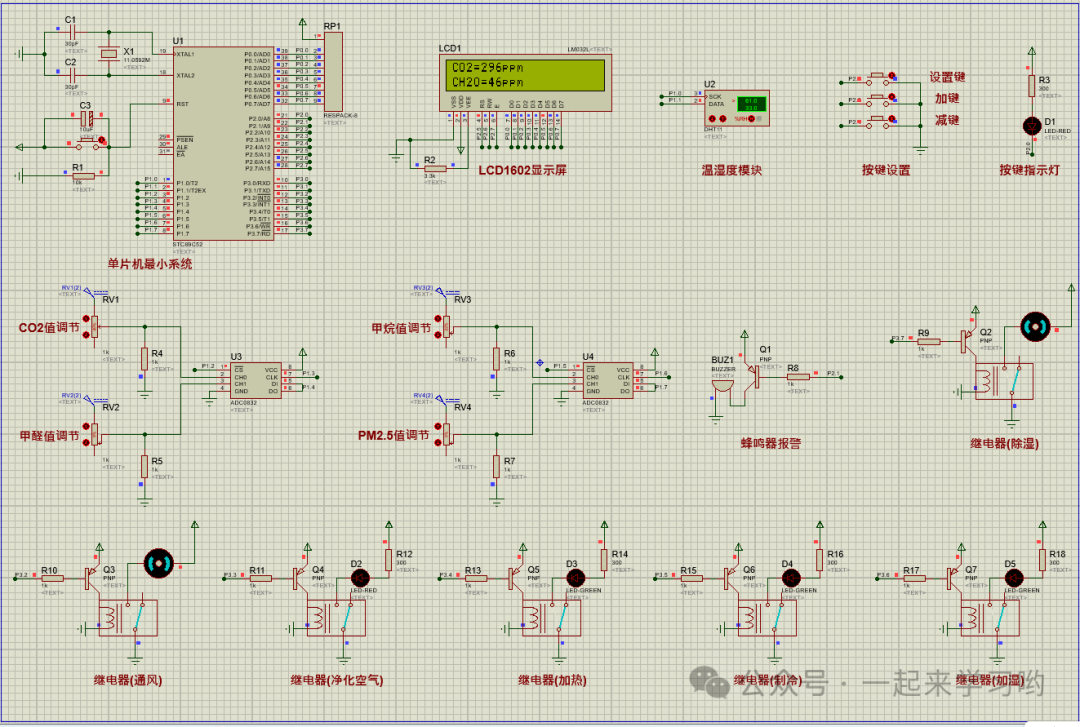
Task: Select capacitor C1
Action: tap(71, 32)
